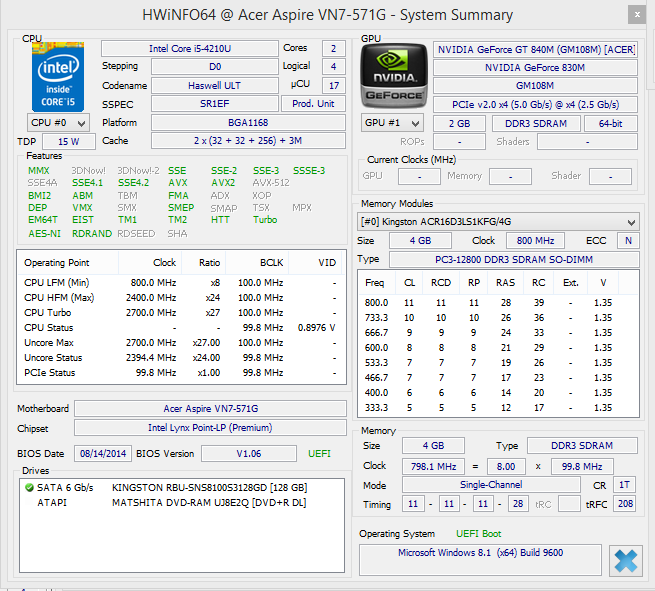Click the green UEFI Boot label

478,534
